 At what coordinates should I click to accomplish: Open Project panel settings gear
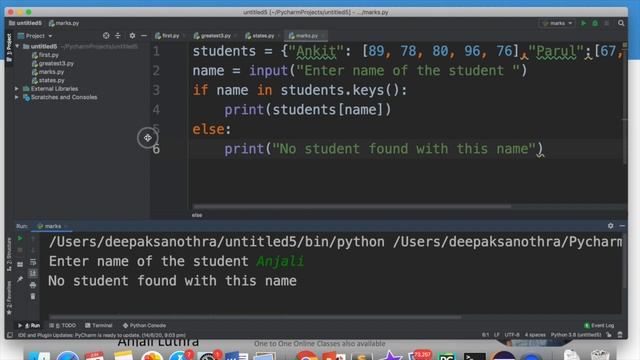click(132, 36)
